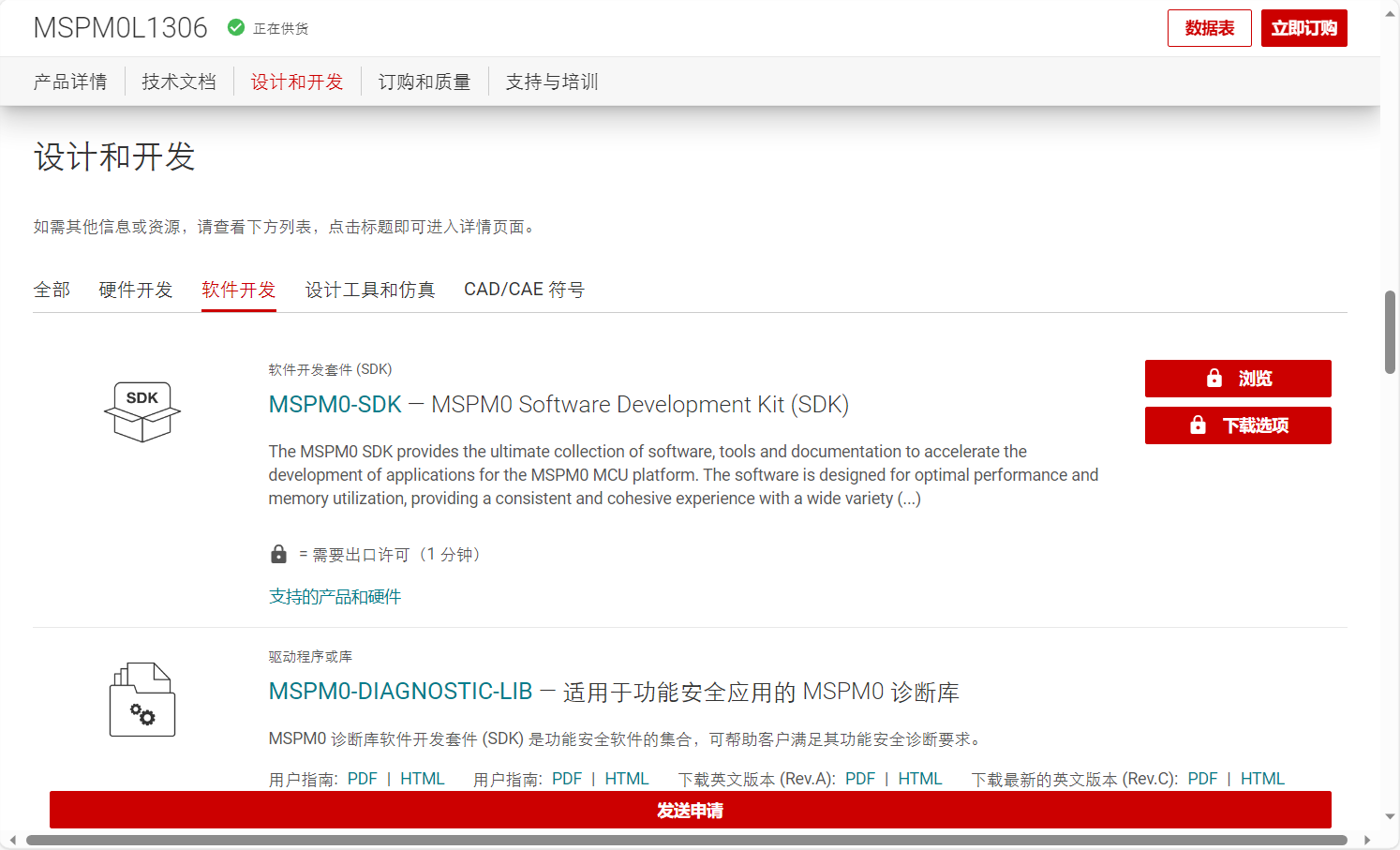Switch to the 全部 filter tab

point(52,291)
